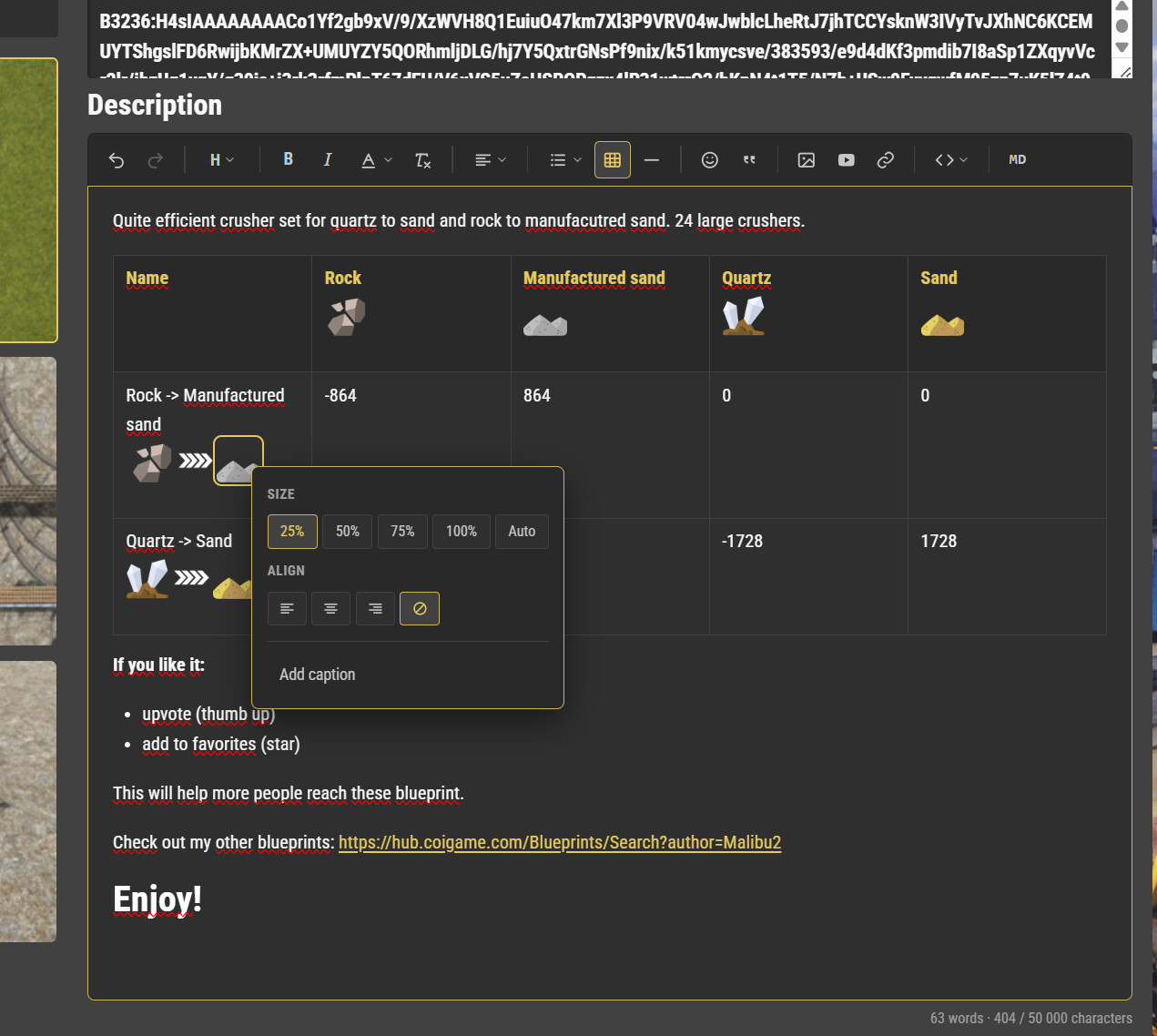Click the quartz crystal icon in header

[x=744, y=317]
